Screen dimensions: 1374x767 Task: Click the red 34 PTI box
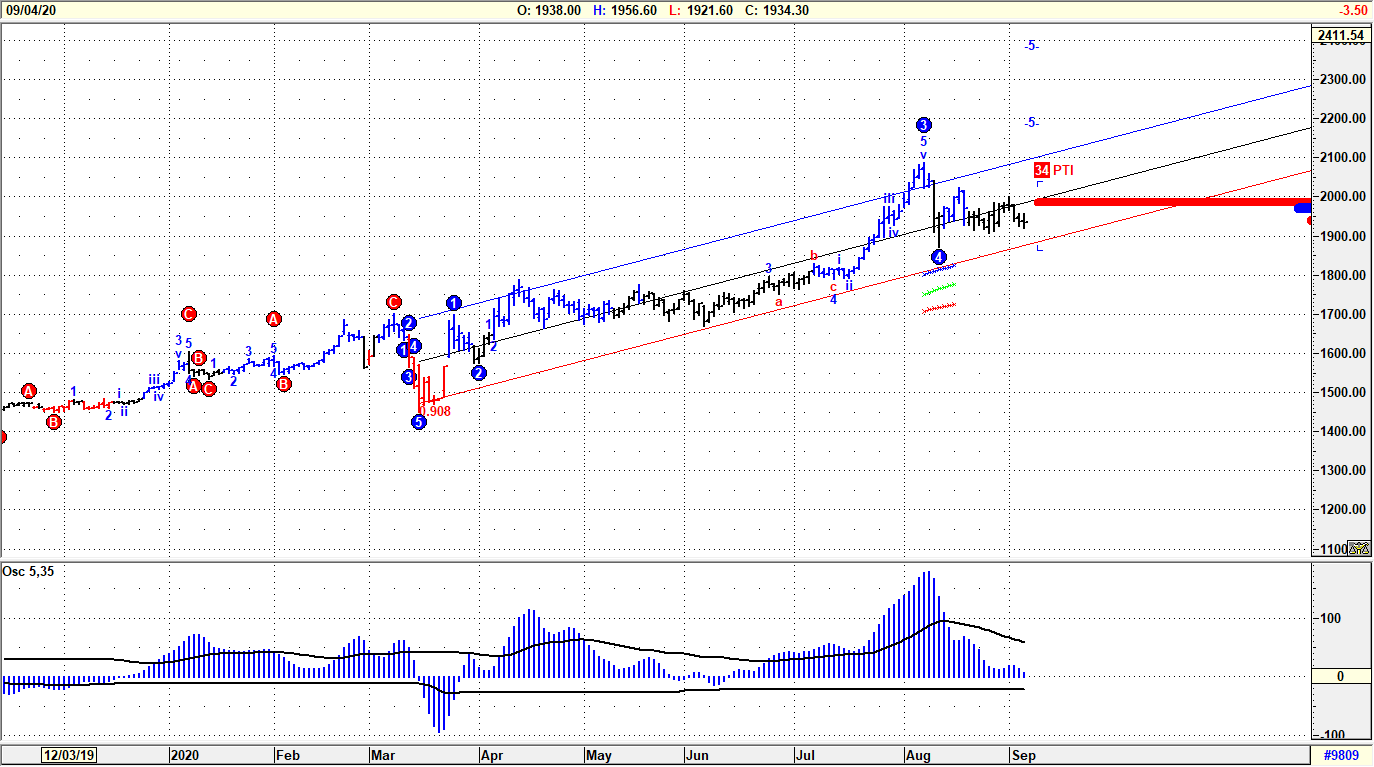tap(1042, 170)
